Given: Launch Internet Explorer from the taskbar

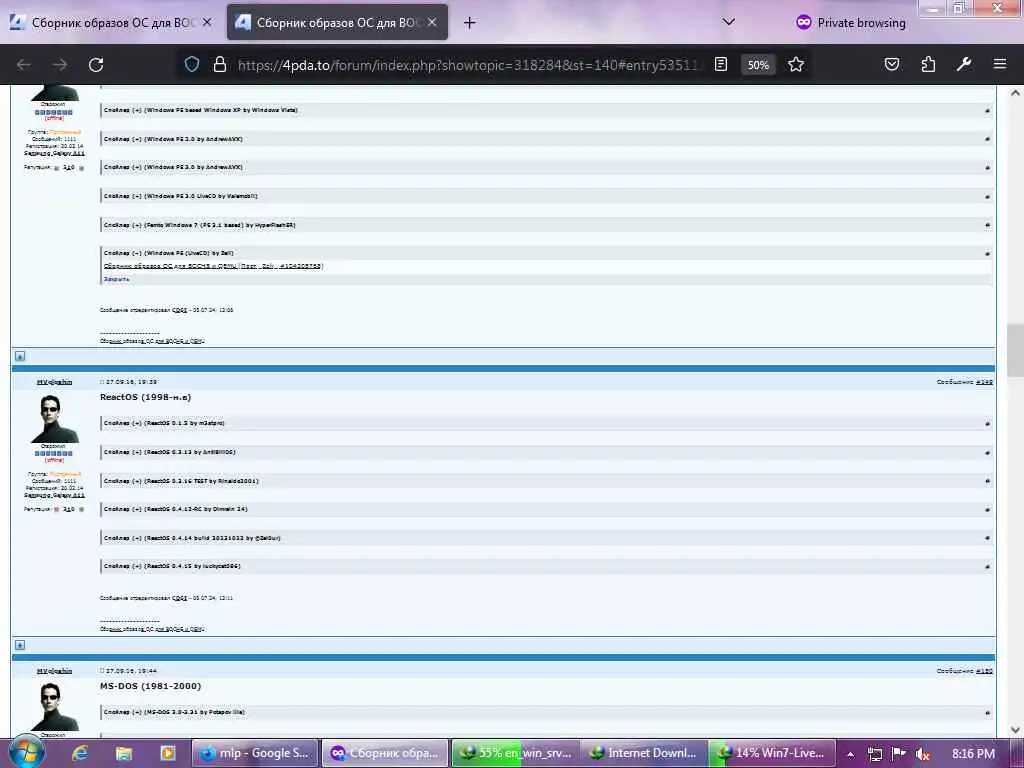Looking at the screenshot, I should point(80,754).
